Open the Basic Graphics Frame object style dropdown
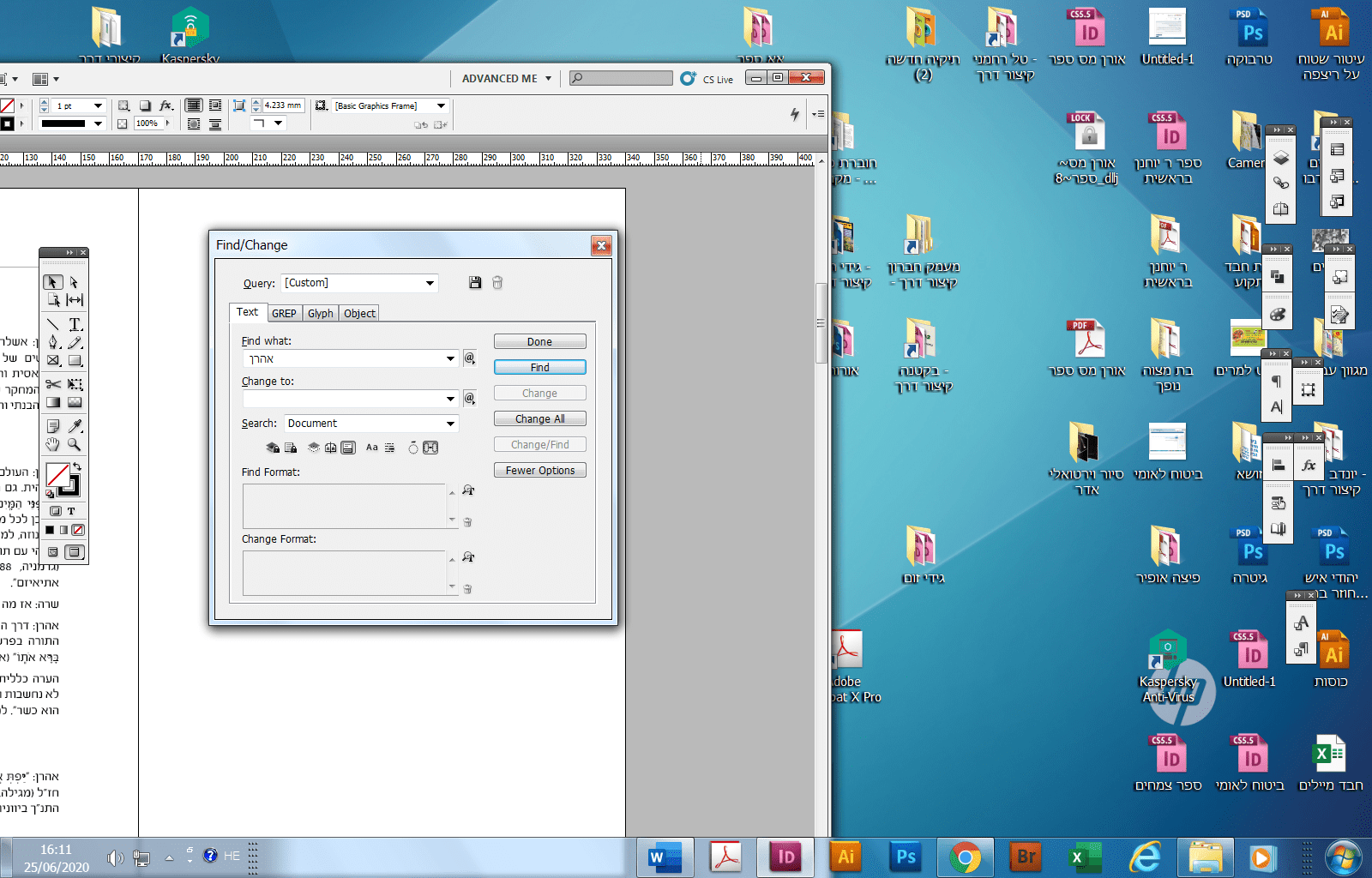The width and height of the screenshot is (1372, 878). coord(390,105)
